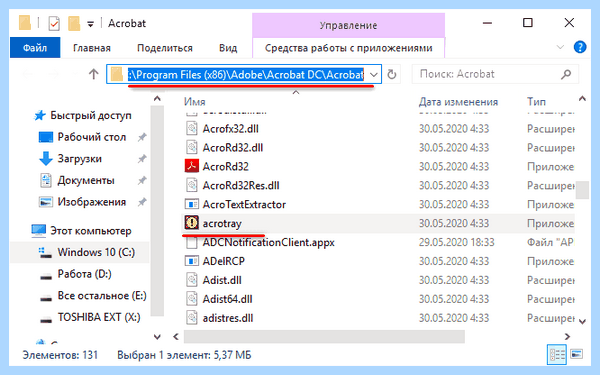Click the adistres.dll gear file icon

pos(192,318)
